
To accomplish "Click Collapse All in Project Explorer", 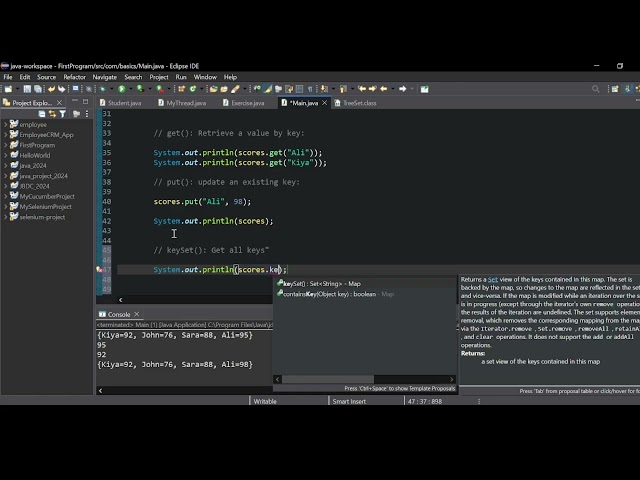I will pyautogui.click(x=42, y=114).
